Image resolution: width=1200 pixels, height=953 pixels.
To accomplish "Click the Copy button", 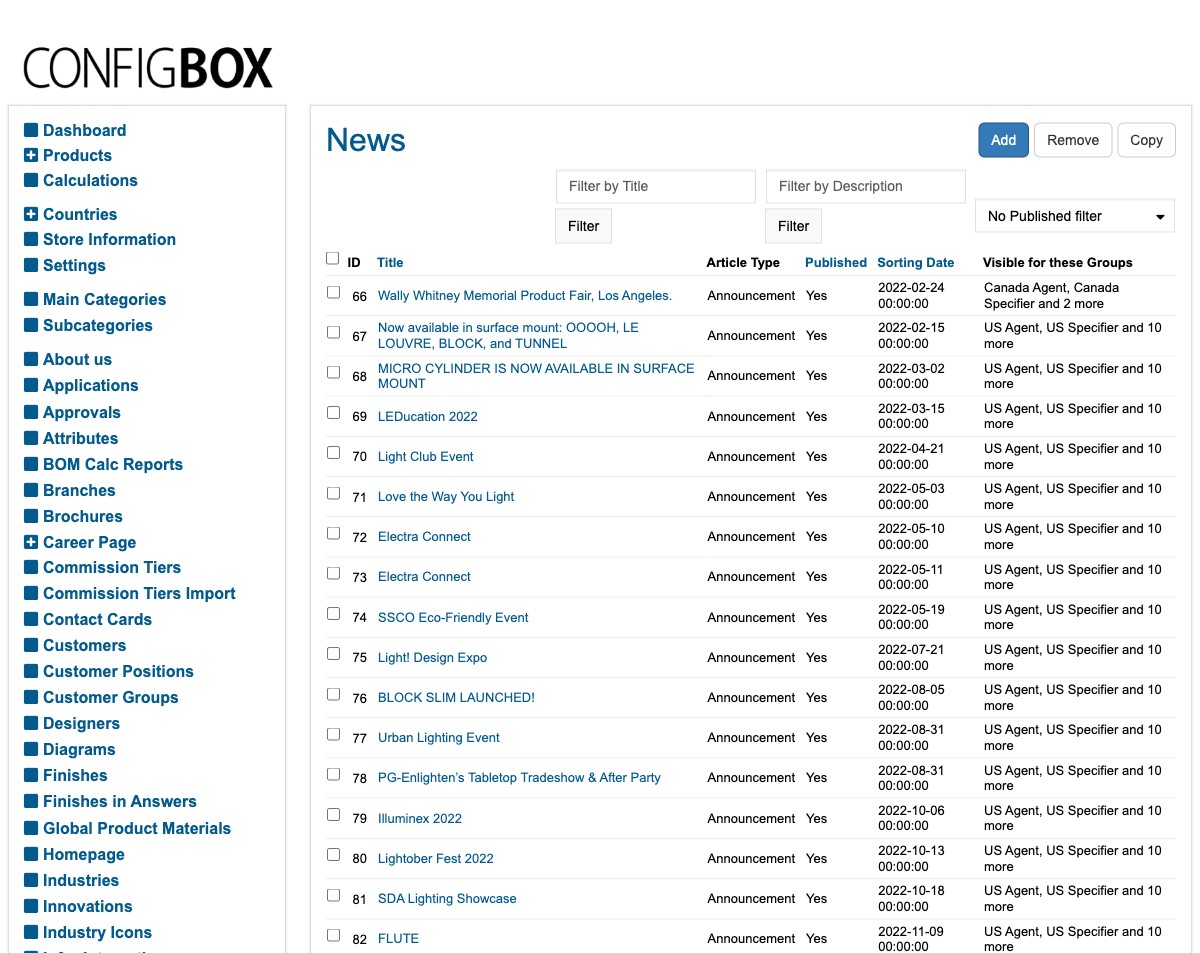I will click(x=1146, y=140).
